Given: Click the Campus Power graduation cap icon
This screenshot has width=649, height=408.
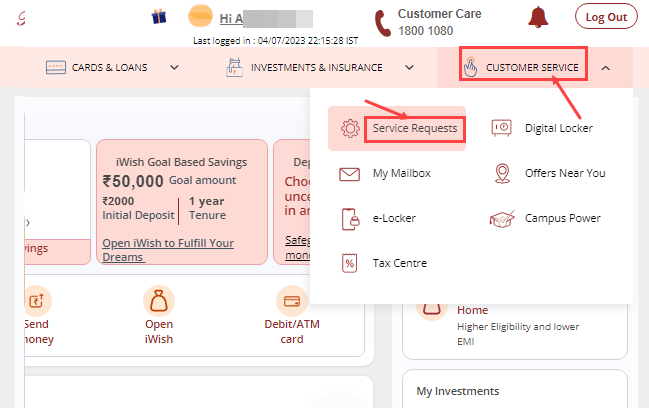Looking at the screenshot, I should [x=502, y=218].
